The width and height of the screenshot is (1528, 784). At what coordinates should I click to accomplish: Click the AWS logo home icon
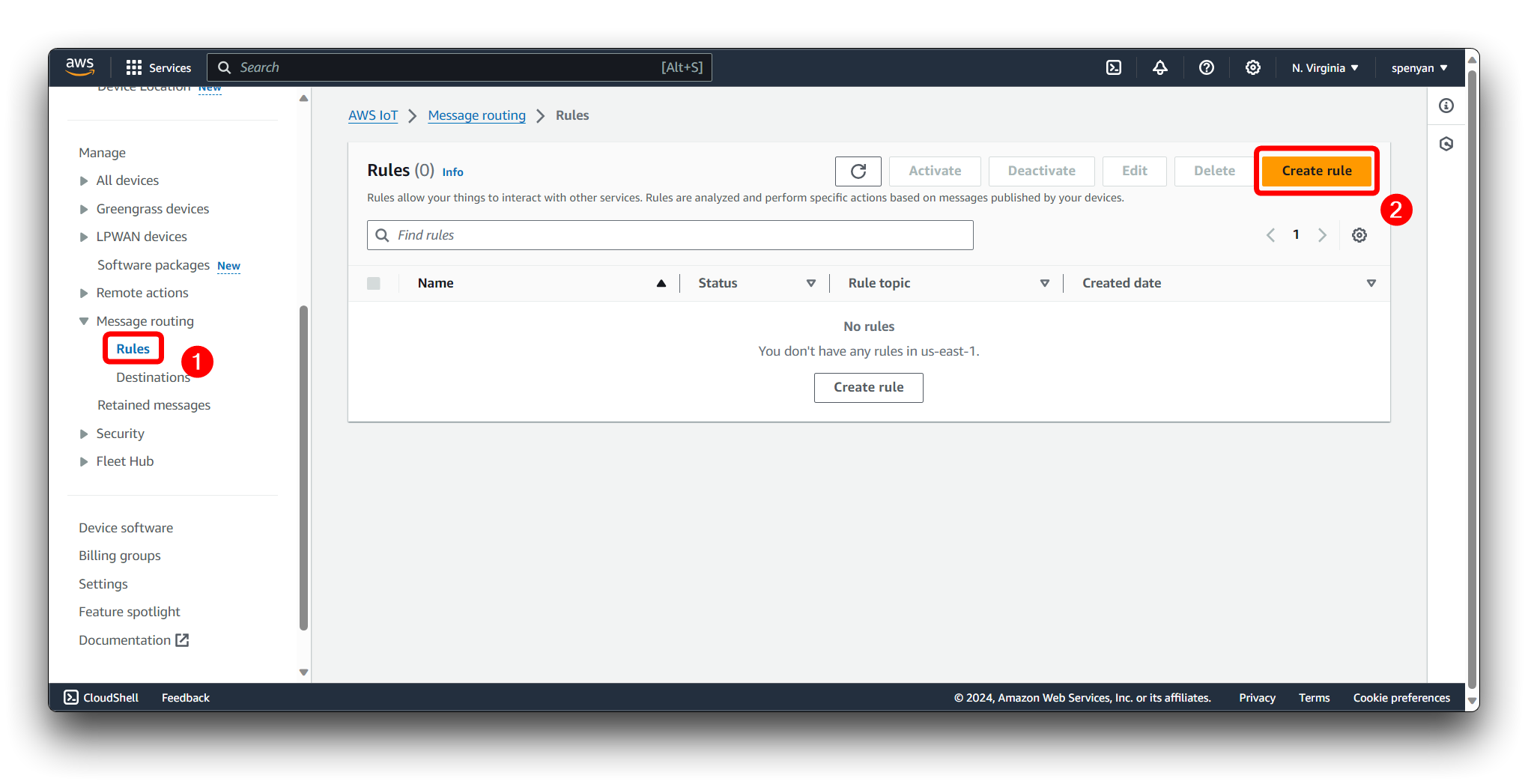coord(80,67)
